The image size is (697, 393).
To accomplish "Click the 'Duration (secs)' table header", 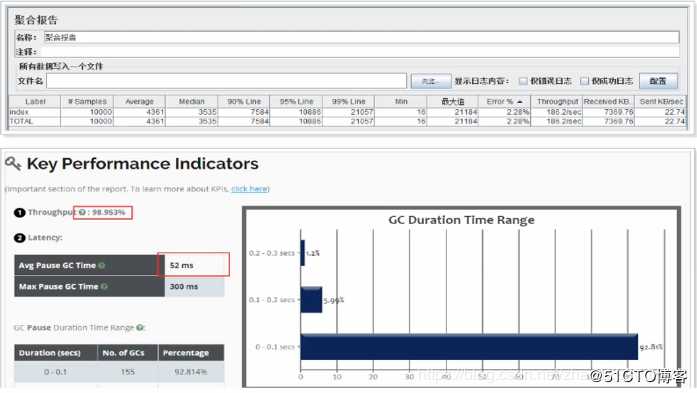I will (x=49, y=353).
